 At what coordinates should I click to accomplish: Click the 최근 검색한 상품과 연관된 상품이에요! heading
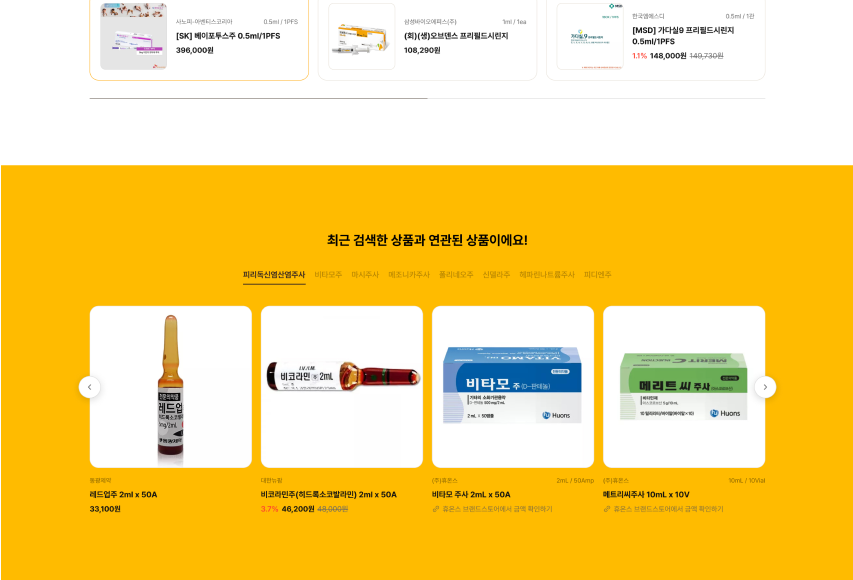[x=427, y=240]
